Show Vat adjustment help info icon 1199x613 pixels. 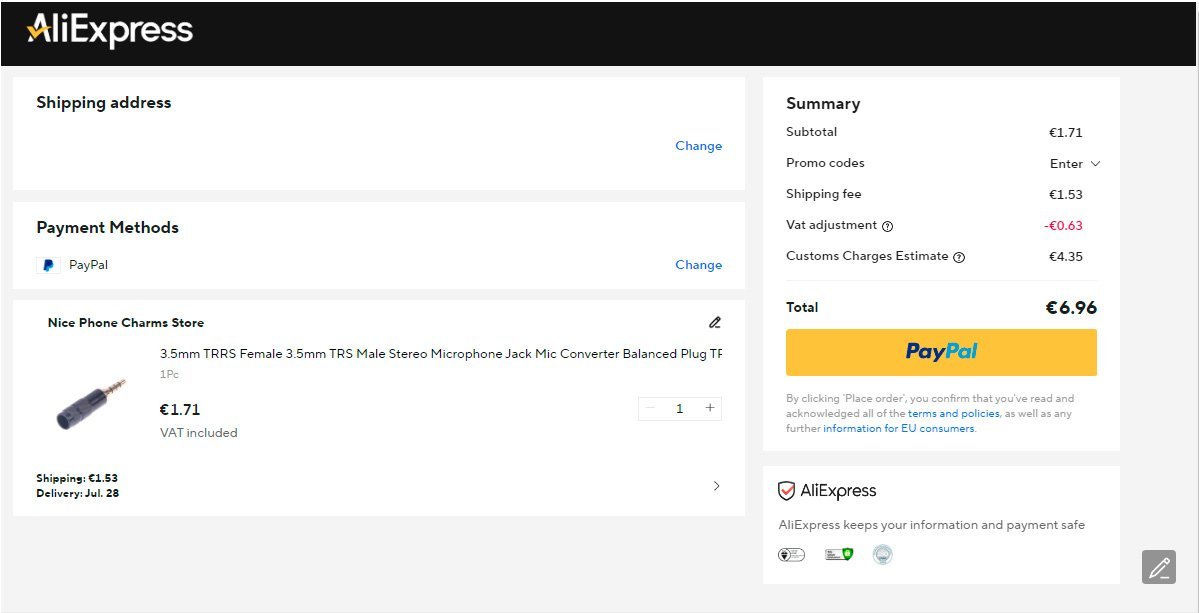click(887, 226)
